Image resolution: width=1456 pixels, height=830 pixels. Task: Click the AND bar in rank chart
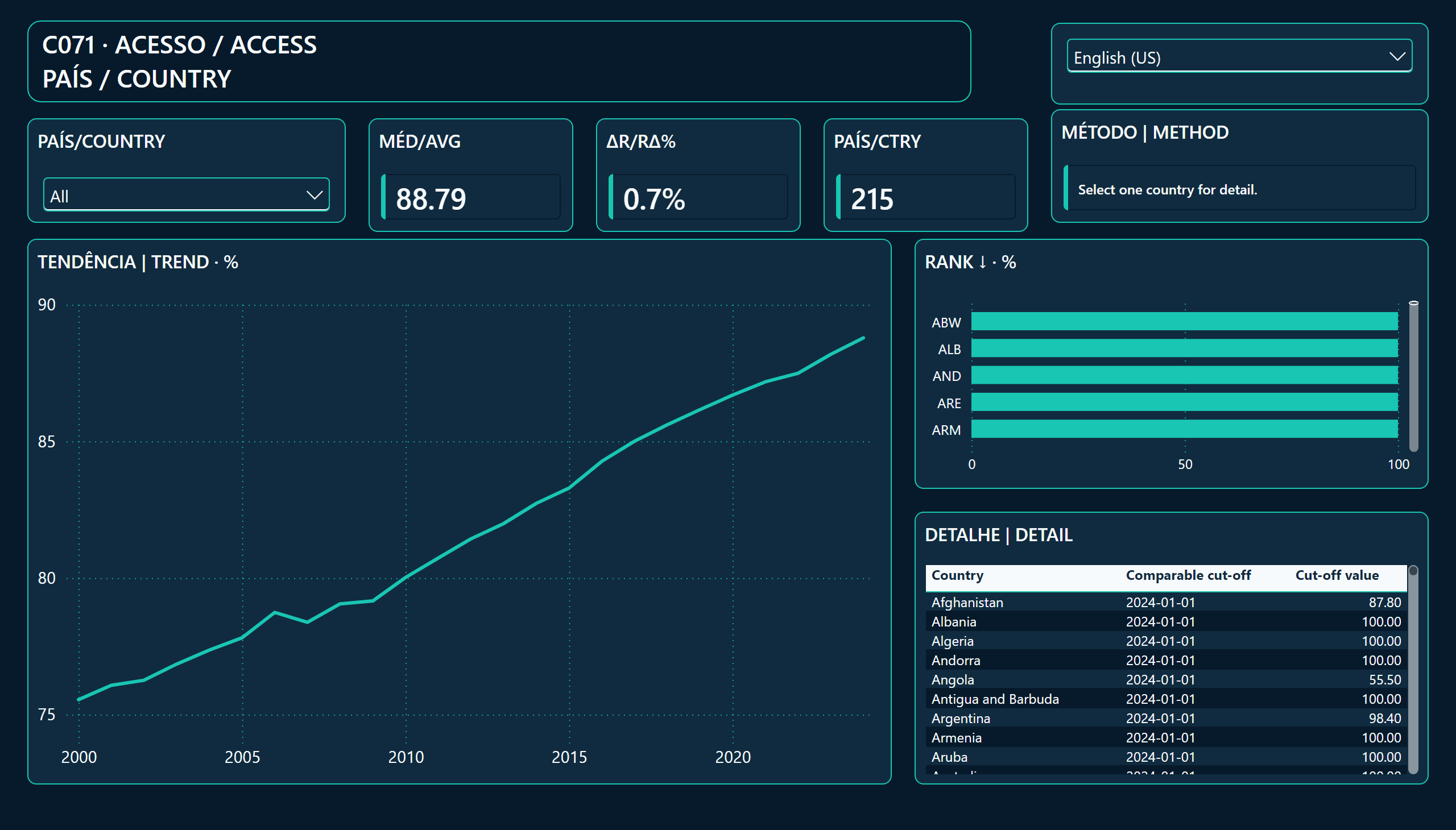[x=1184, y=375]
